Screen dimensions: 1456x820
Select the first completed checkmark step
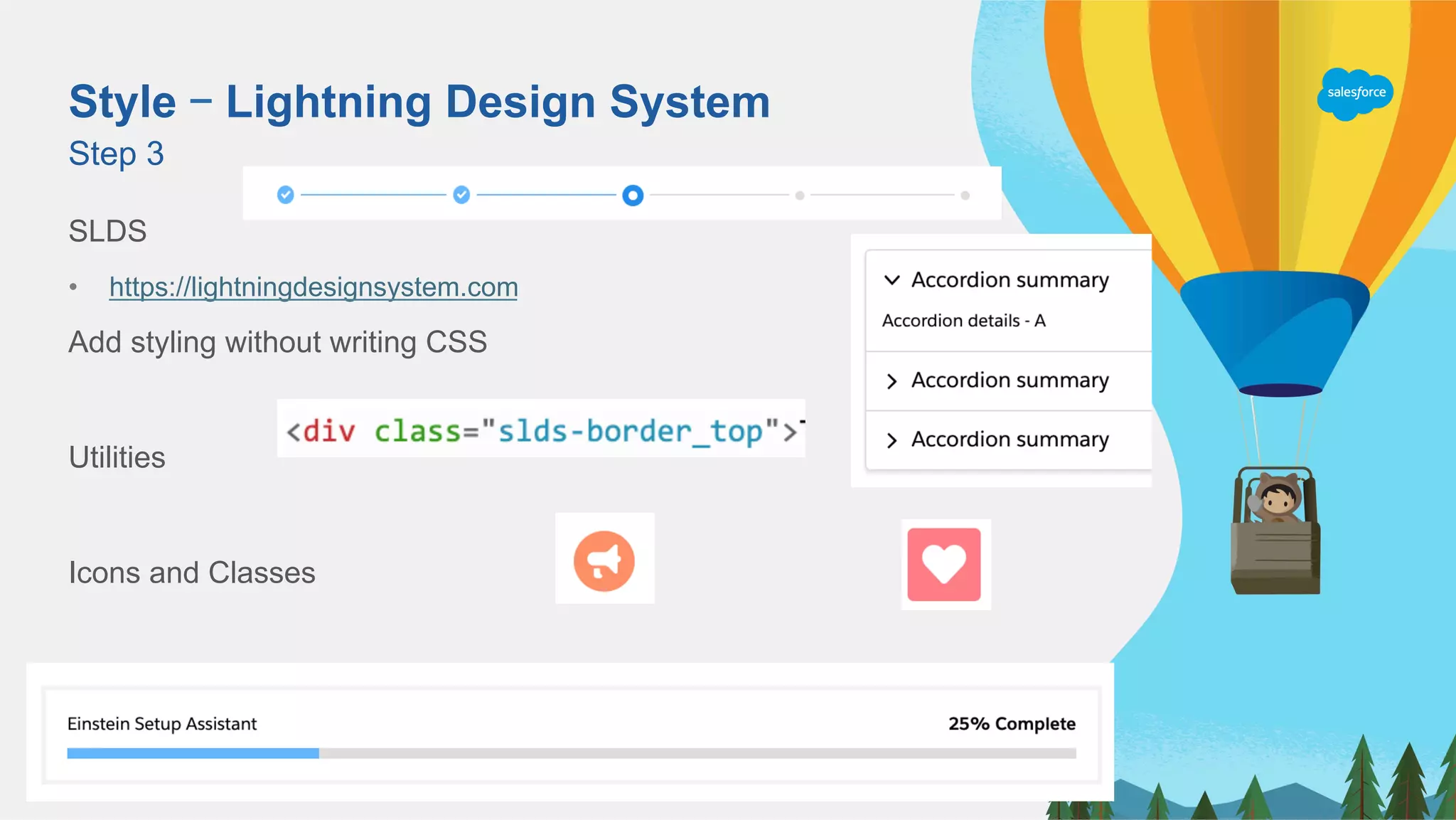(x=286, y=195)
